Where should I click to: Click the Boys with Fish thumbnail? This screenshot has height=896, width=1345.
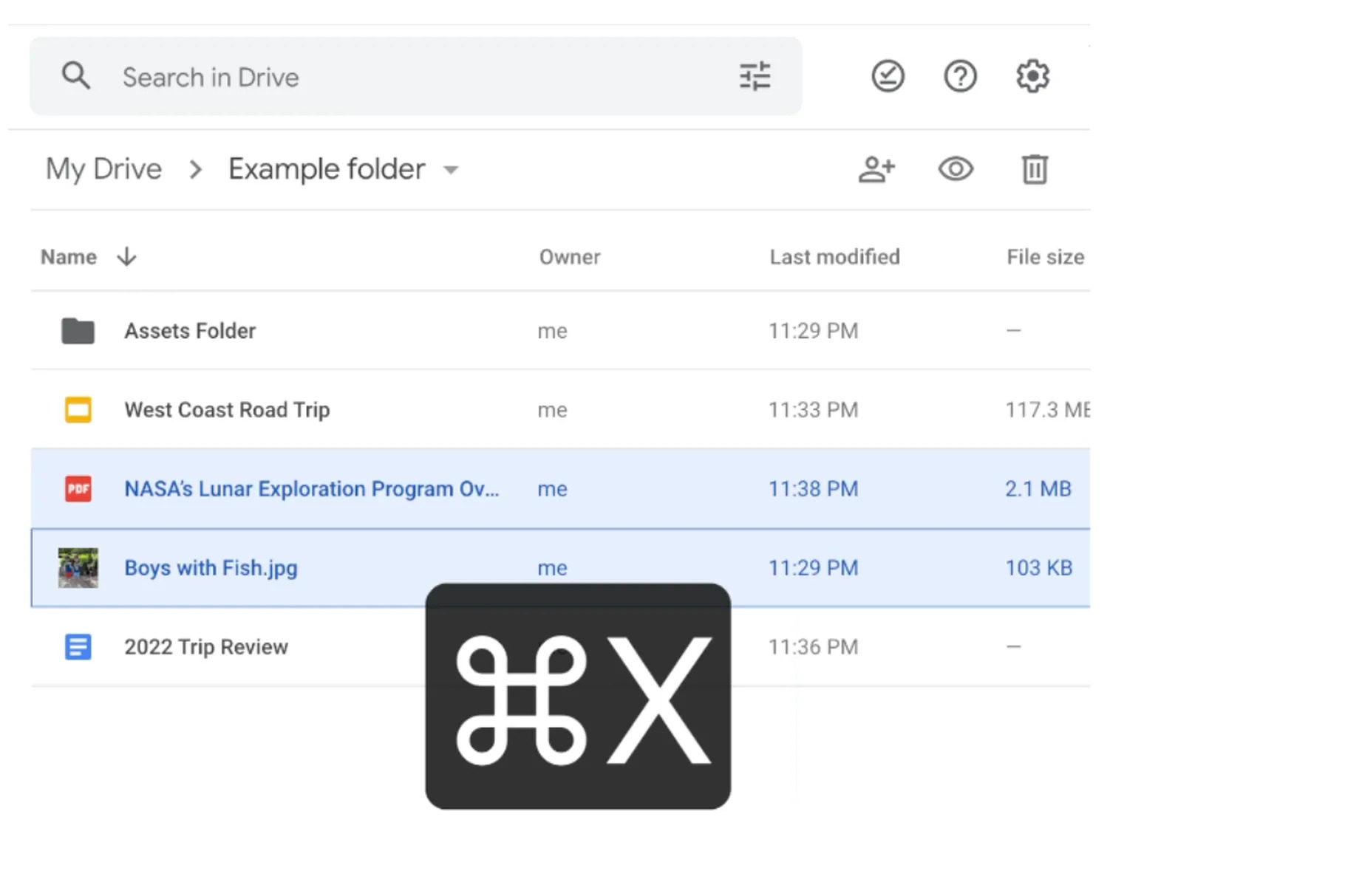(x=78, y=568)
